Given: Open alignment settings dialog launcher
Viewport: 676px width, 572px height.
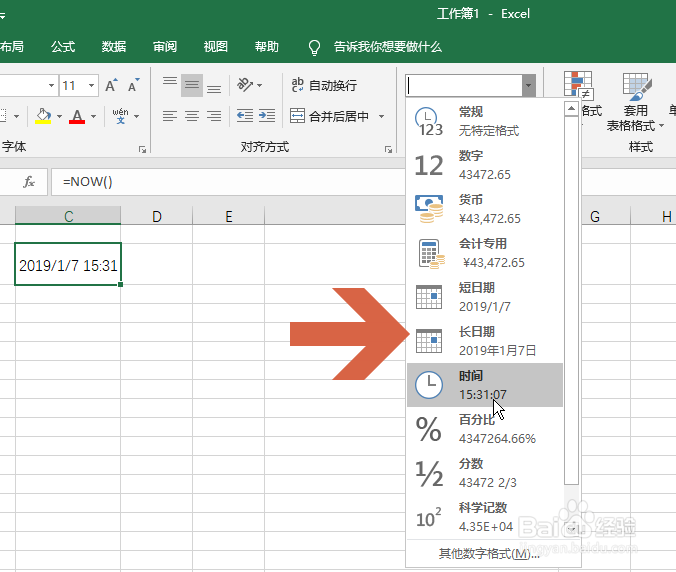Looking at the screenshot, I should 388,149.
